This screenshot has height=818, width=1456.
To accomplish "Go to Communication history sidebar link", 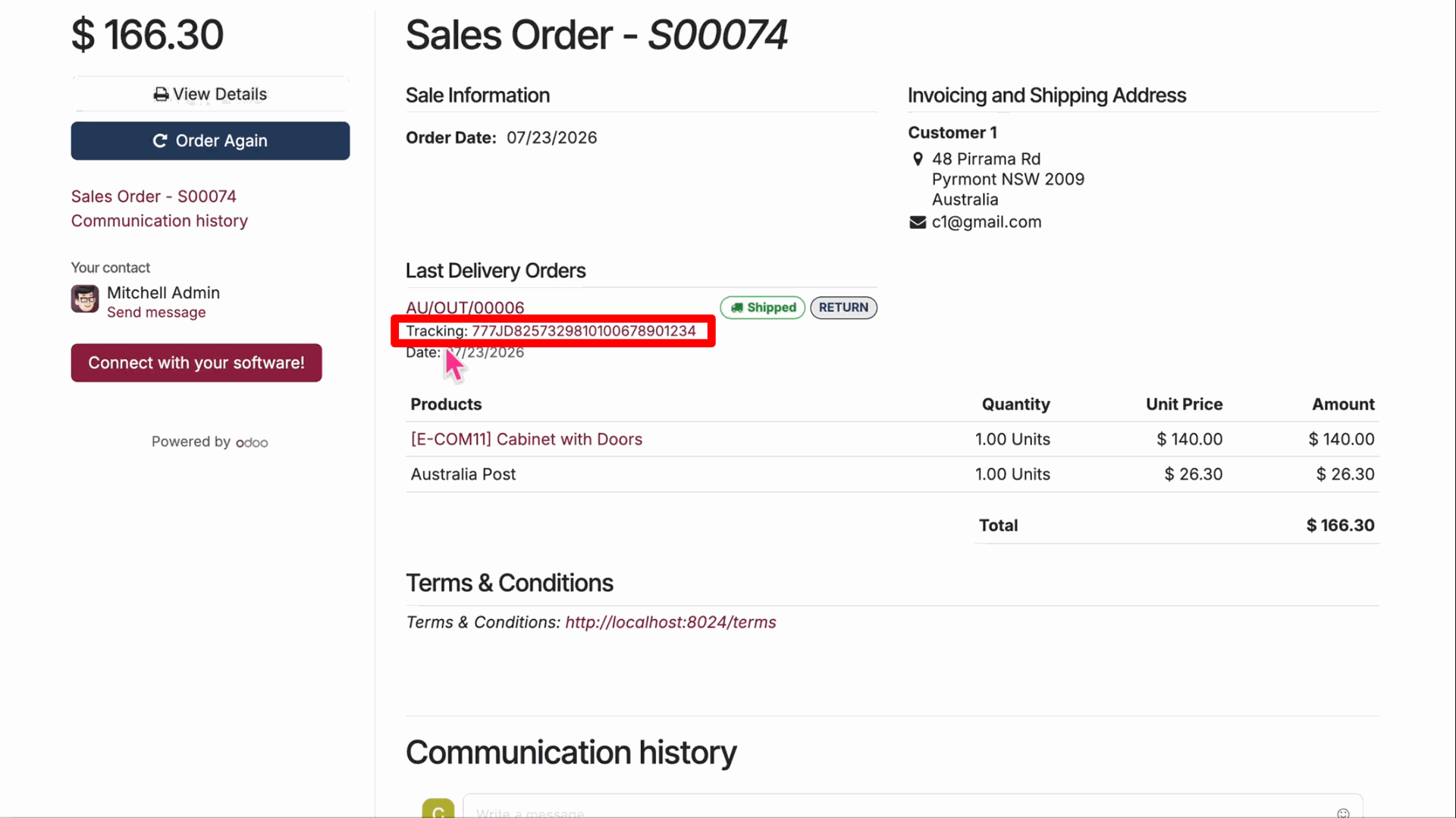I will 159,221.
